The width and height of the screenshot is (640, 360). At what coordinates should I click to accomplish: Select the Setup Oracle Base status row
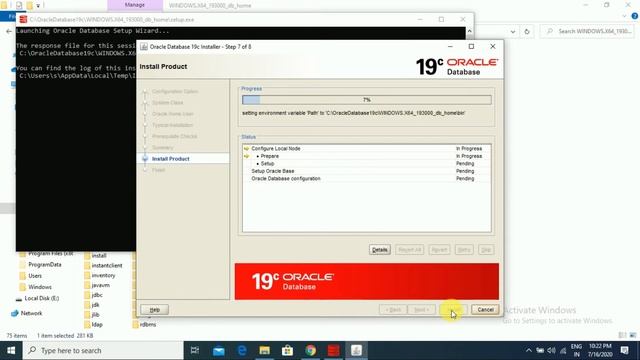point(367,171)
